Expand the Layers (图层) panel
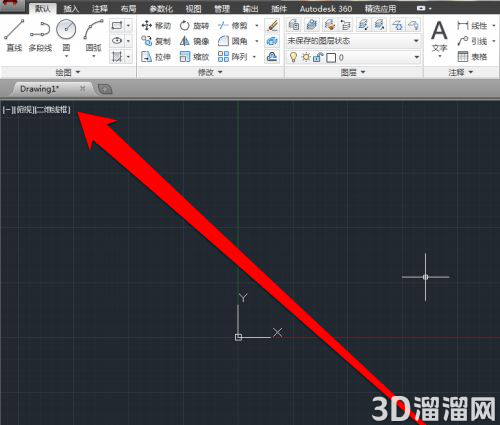This screenshot has width=500, height=425. [x=353, y=72]
